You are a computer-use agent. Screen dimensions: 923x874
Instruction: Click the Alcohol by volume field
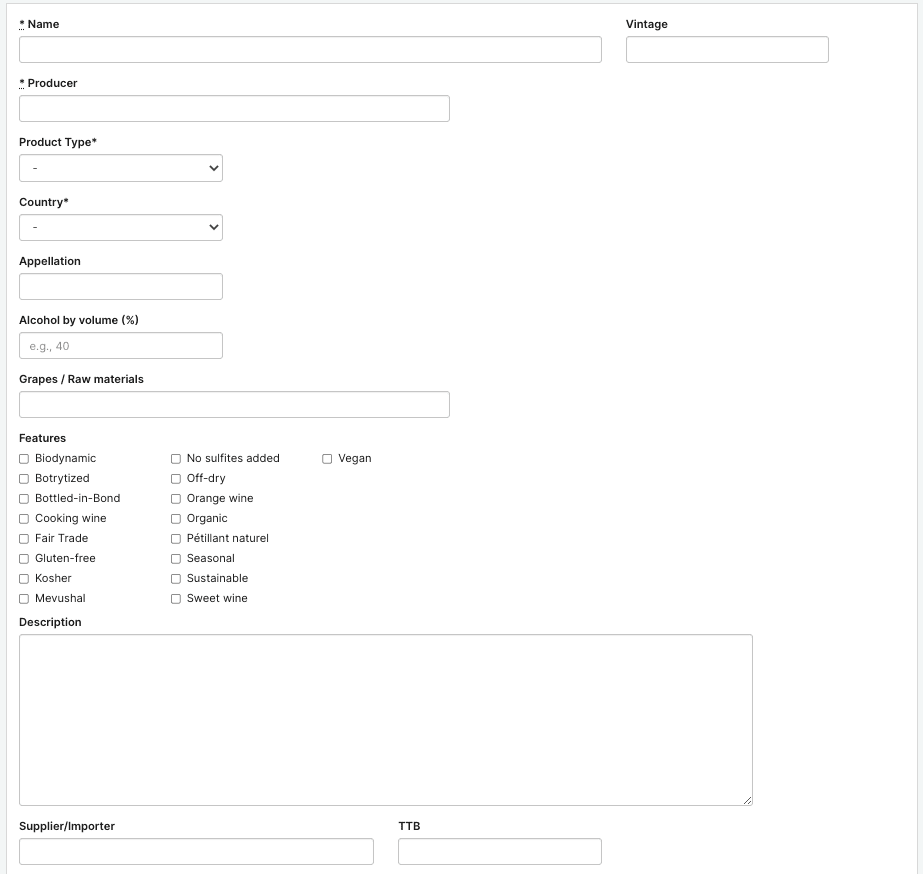[x=121, y=346]
